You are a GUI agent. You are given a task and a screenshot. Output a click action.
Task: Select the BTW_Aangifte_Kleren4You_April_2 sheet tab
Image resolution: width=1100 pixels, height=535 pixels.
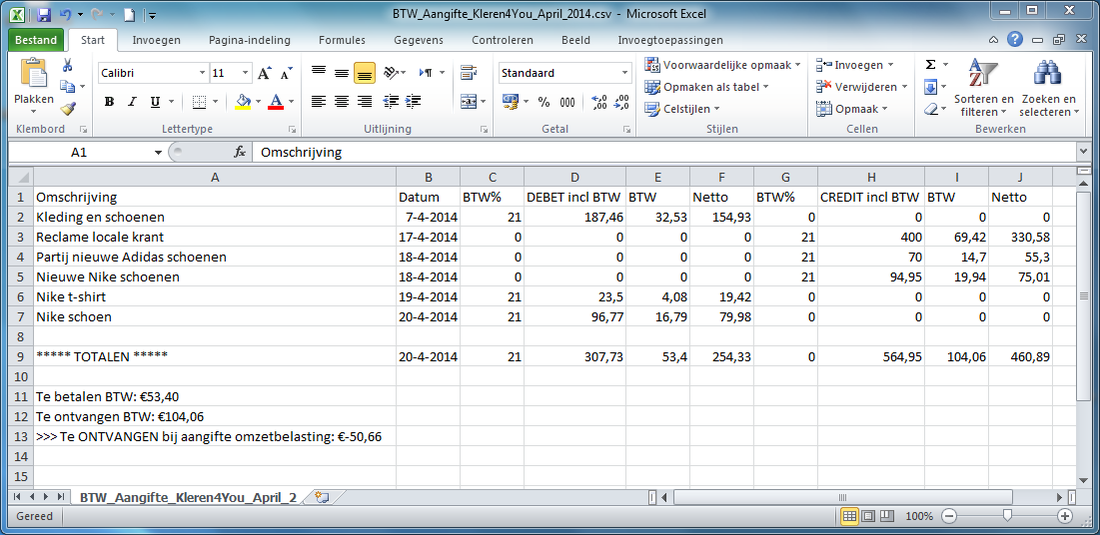click(x=188, y=497)
